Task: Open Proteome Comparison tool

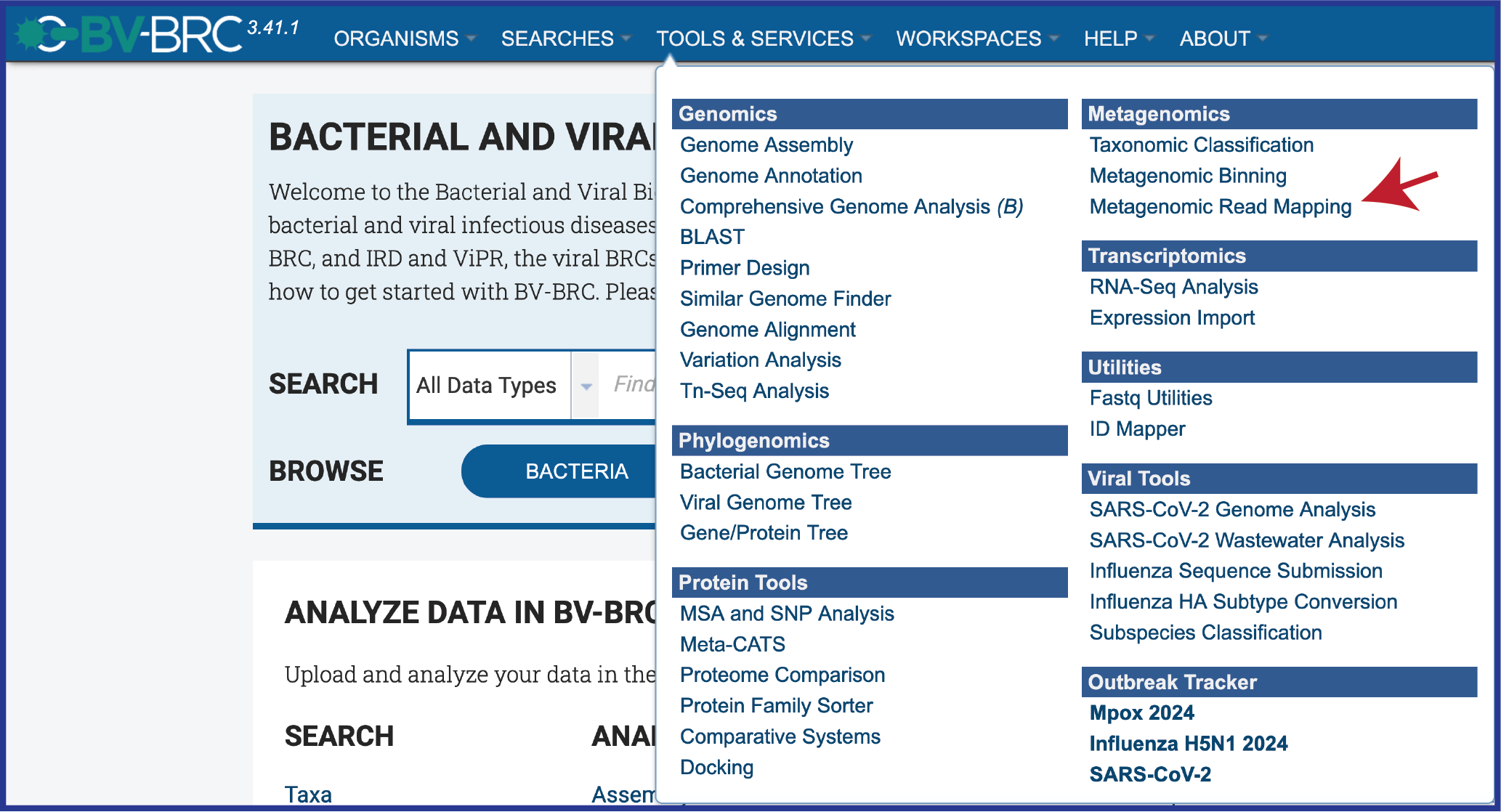Action: pyautogui.click(x=782, y=675)
